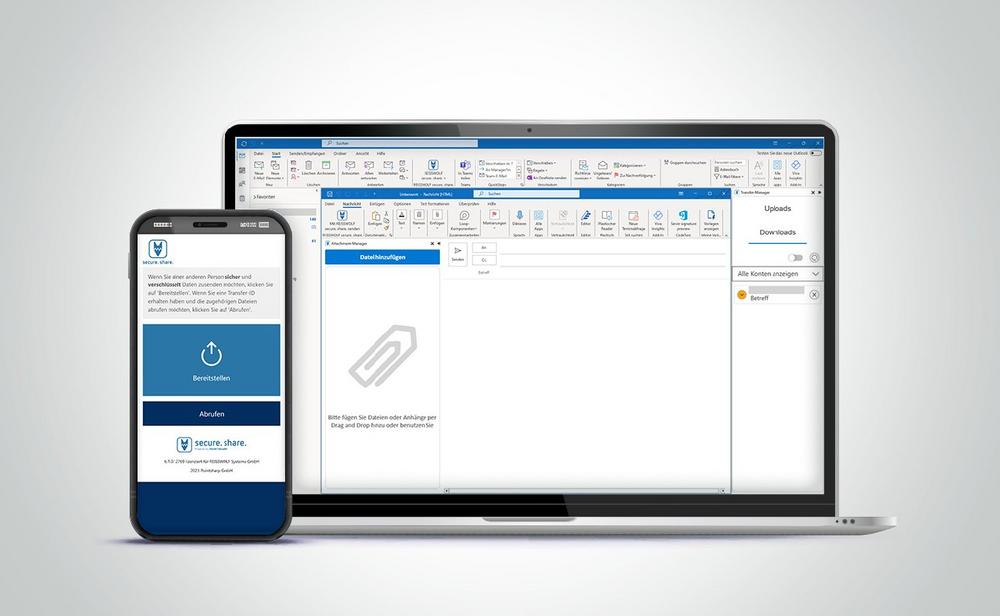Screen dimensions: 1000x616
Task: Click Viva Insights icon in main ribbon
Action: [x=796, y=166]
